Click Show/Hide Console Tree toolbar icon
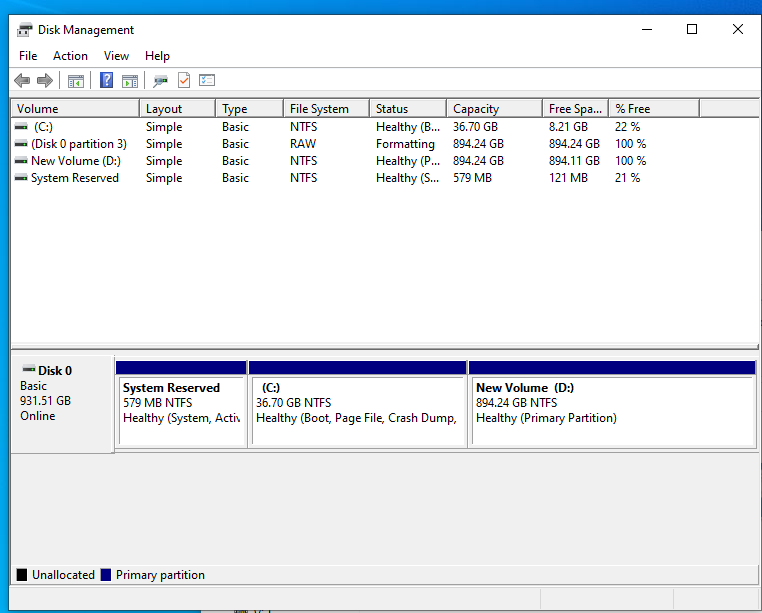The width and height of the screenshot is (762, 613). [76, 81]
